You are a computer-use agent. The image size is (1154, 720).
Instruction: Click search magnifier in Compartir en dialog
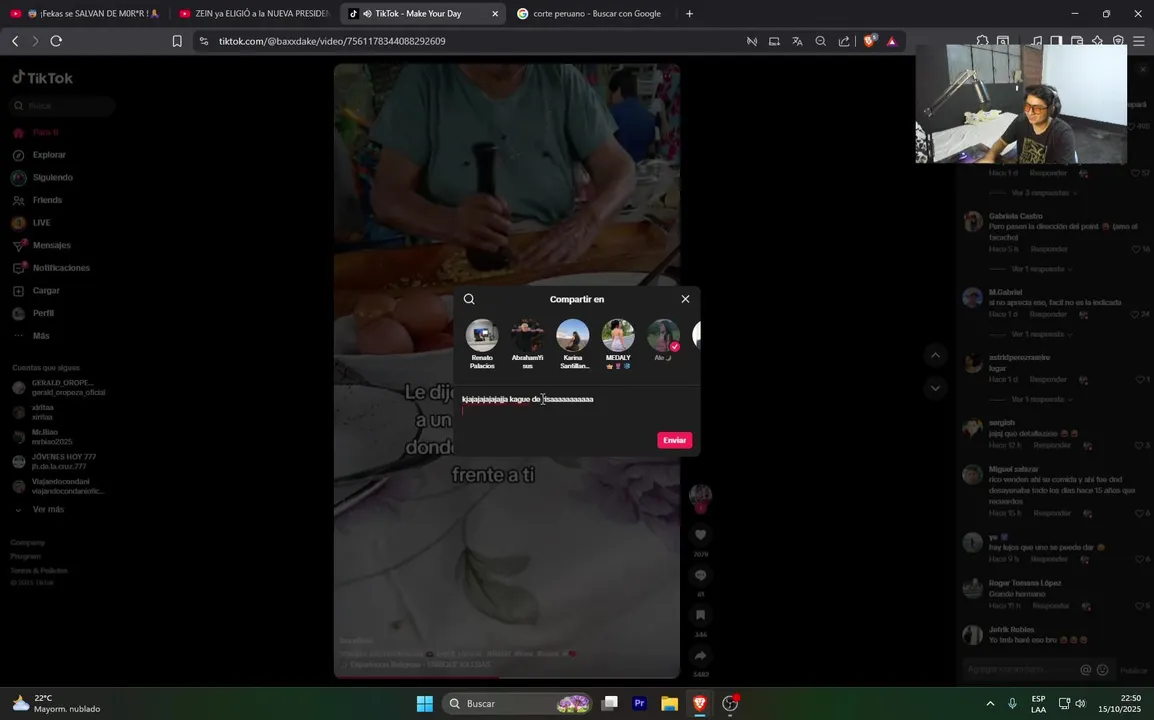tap(469, 299)
